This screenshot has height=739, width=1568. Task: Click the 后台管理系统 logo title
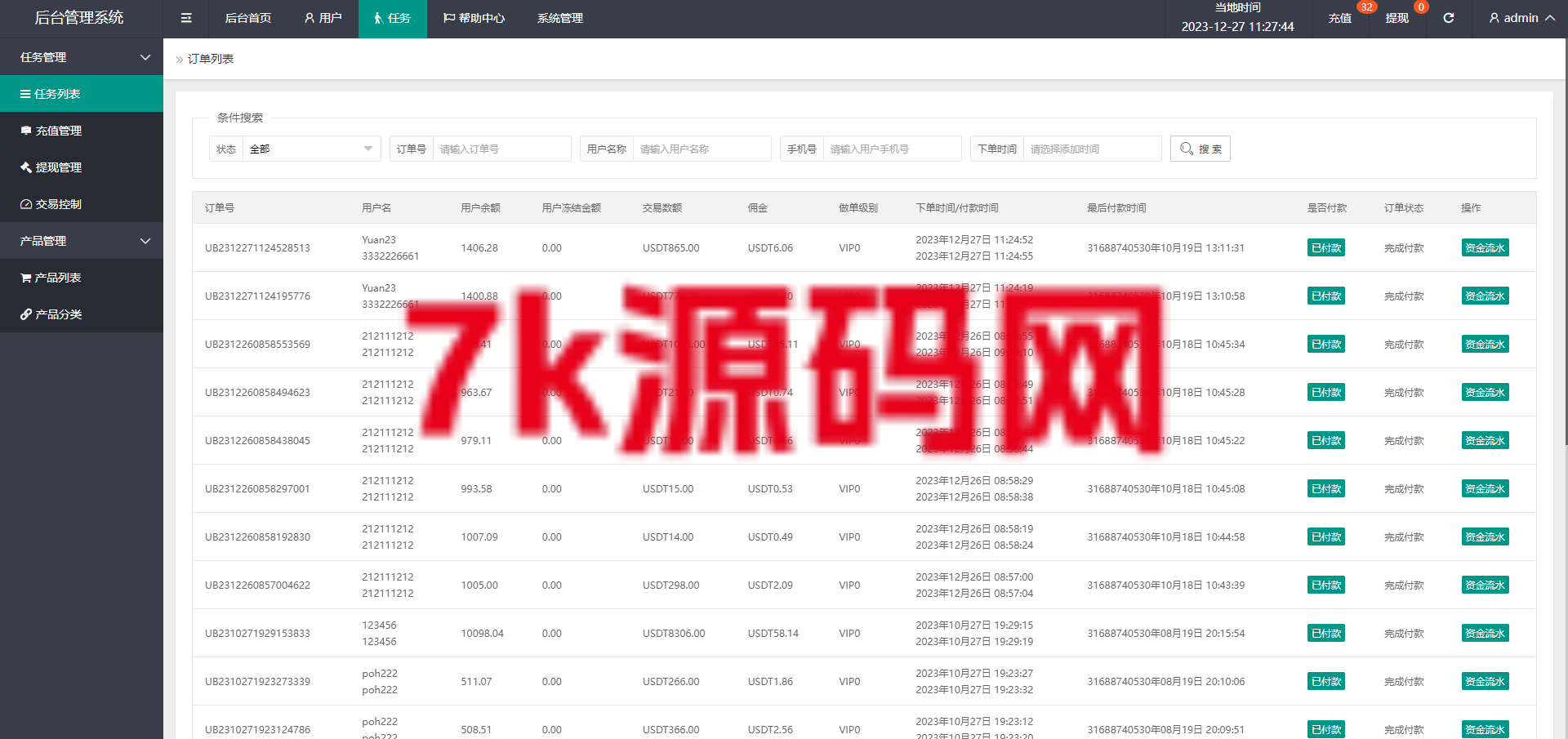[79, 18]
